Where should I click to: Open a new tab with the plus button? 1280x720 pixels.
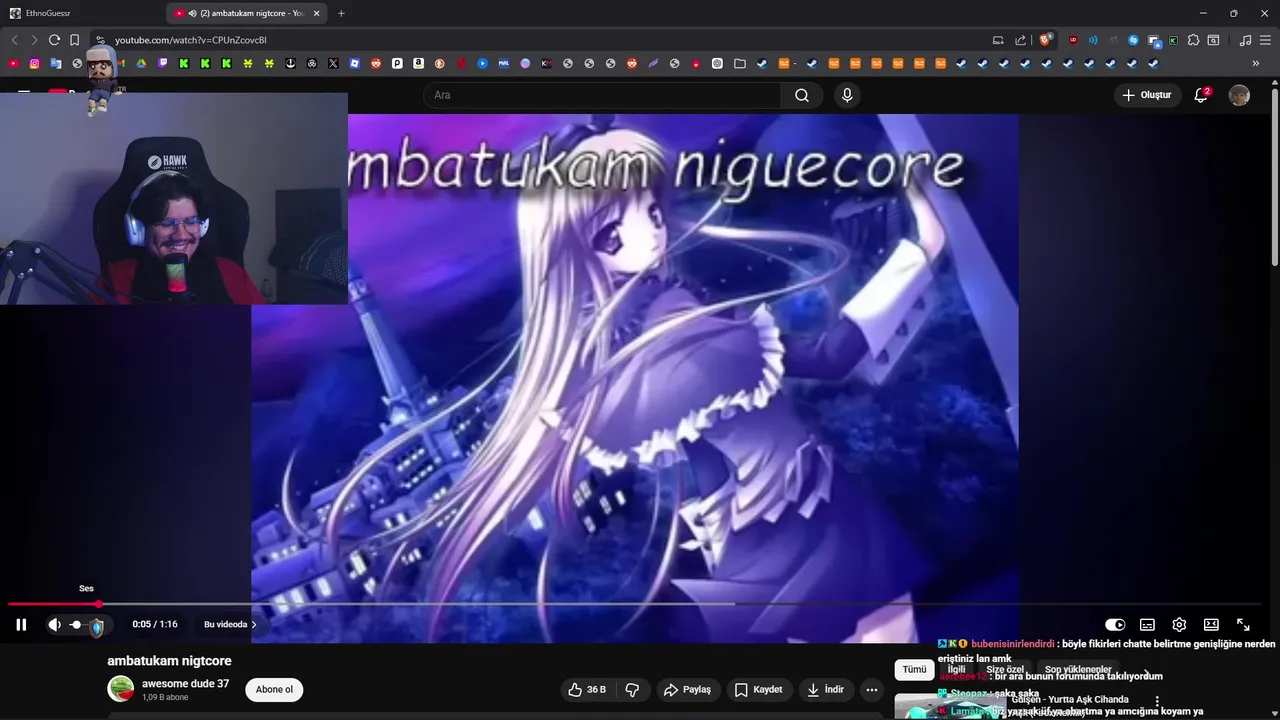341,13
